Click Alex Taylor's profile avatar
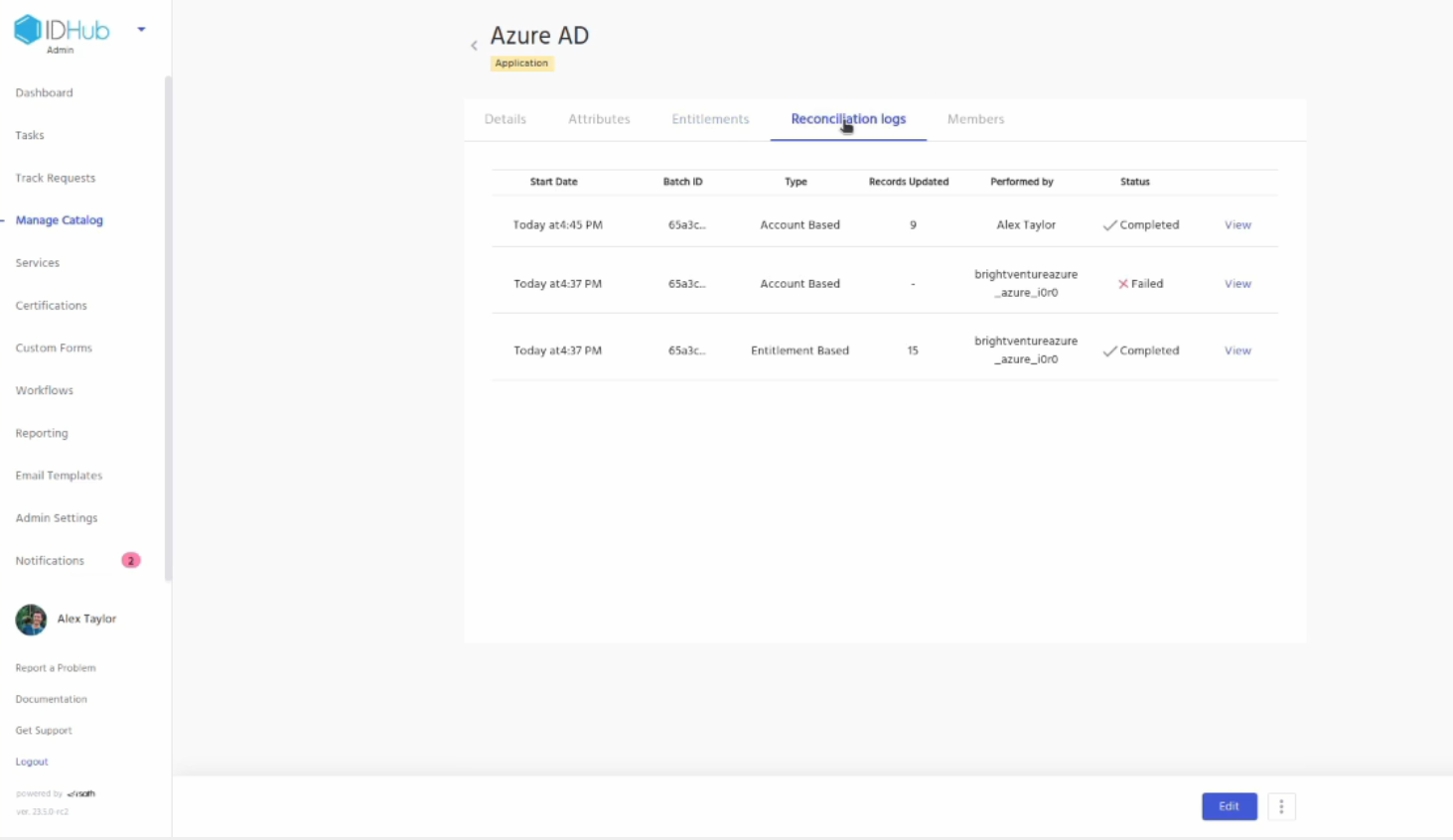Image resolution: width=1453 pixels, height=840 pixels. pyautogui.click(x=31, y=620)
